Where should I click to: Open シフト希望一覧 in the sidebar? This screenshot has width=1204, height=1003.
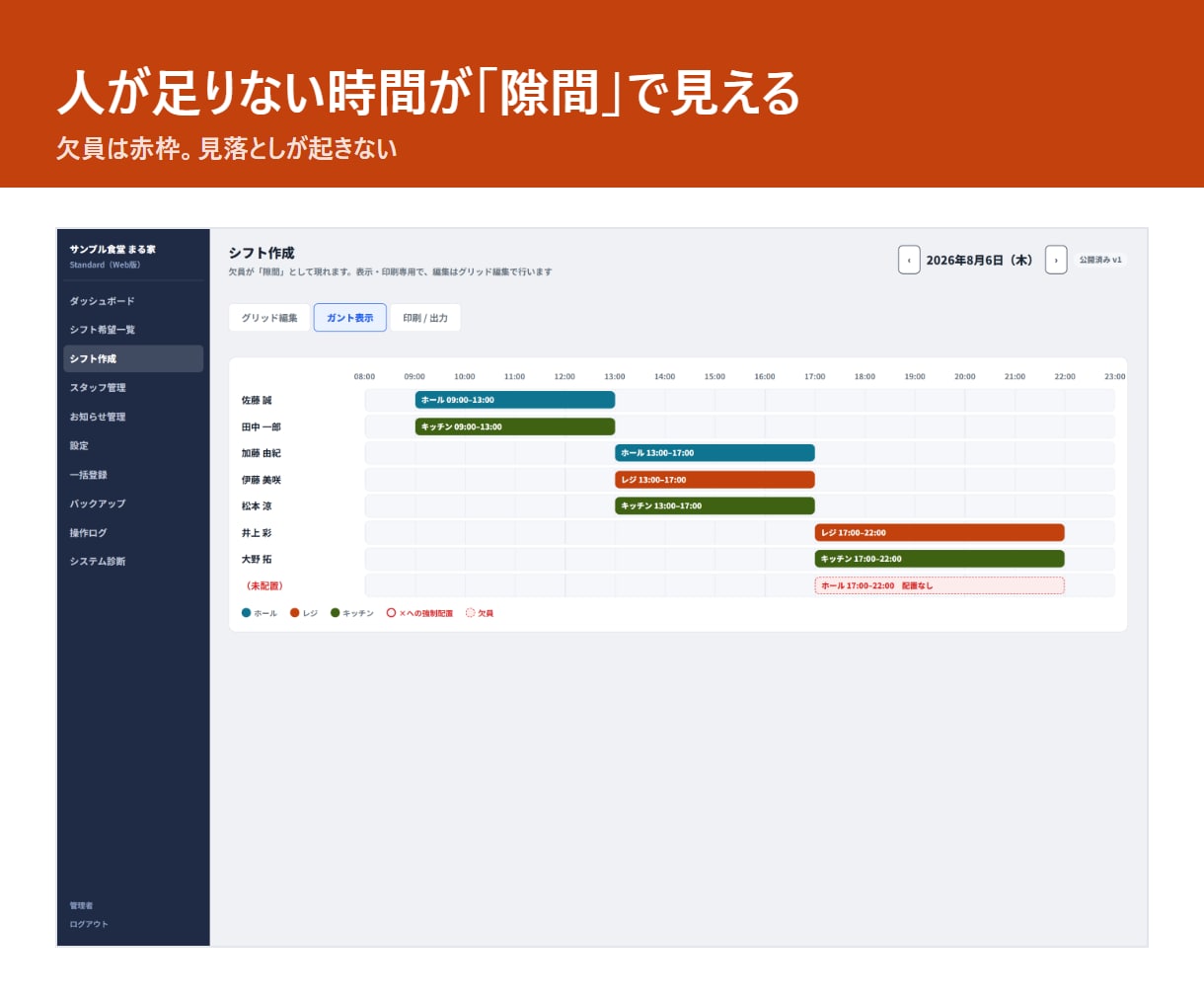click(x=133, y=330)
